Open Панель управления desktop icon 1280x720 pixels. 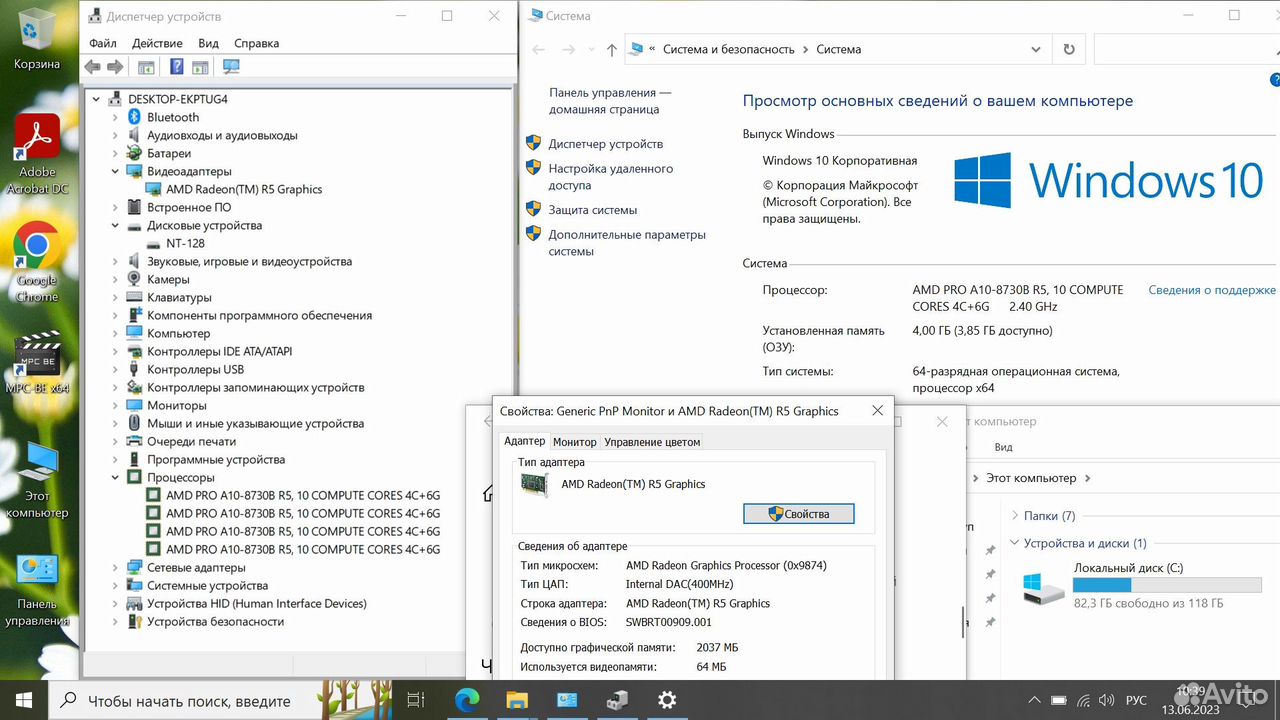coord(37,590)
